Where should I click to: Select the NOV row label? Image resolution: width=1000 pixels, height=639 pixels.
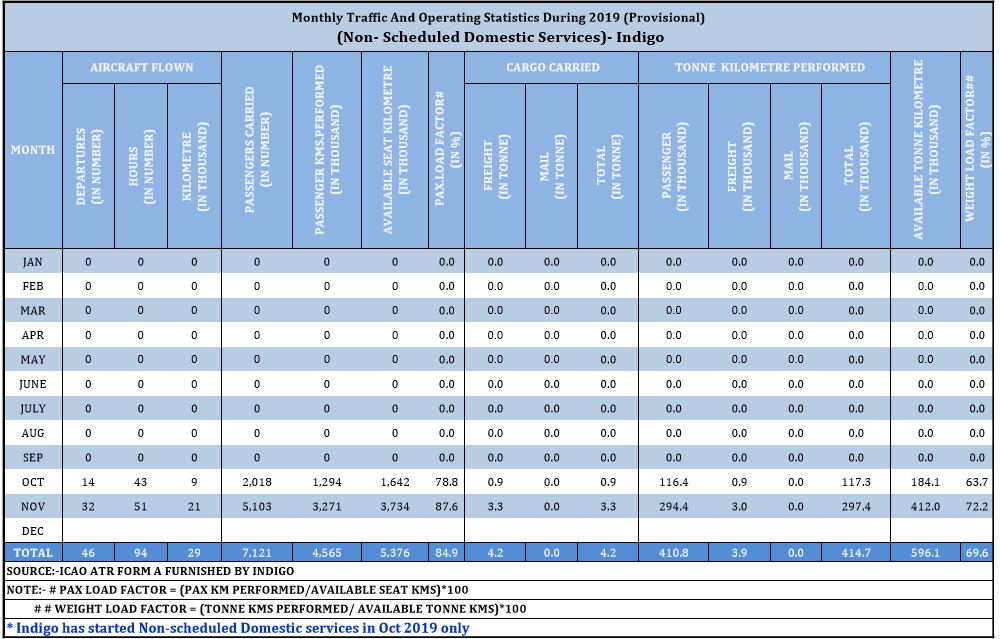pyautogui.click(x=32, y=507)
